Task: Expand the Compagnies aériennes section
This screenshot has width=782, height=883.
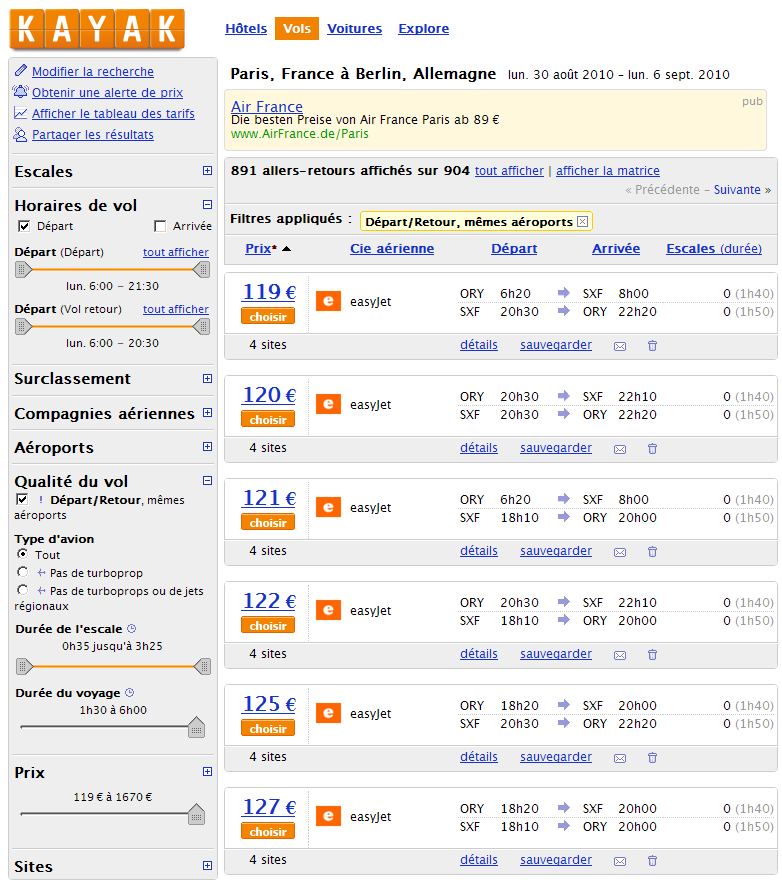Action: [x=207, y=413]
